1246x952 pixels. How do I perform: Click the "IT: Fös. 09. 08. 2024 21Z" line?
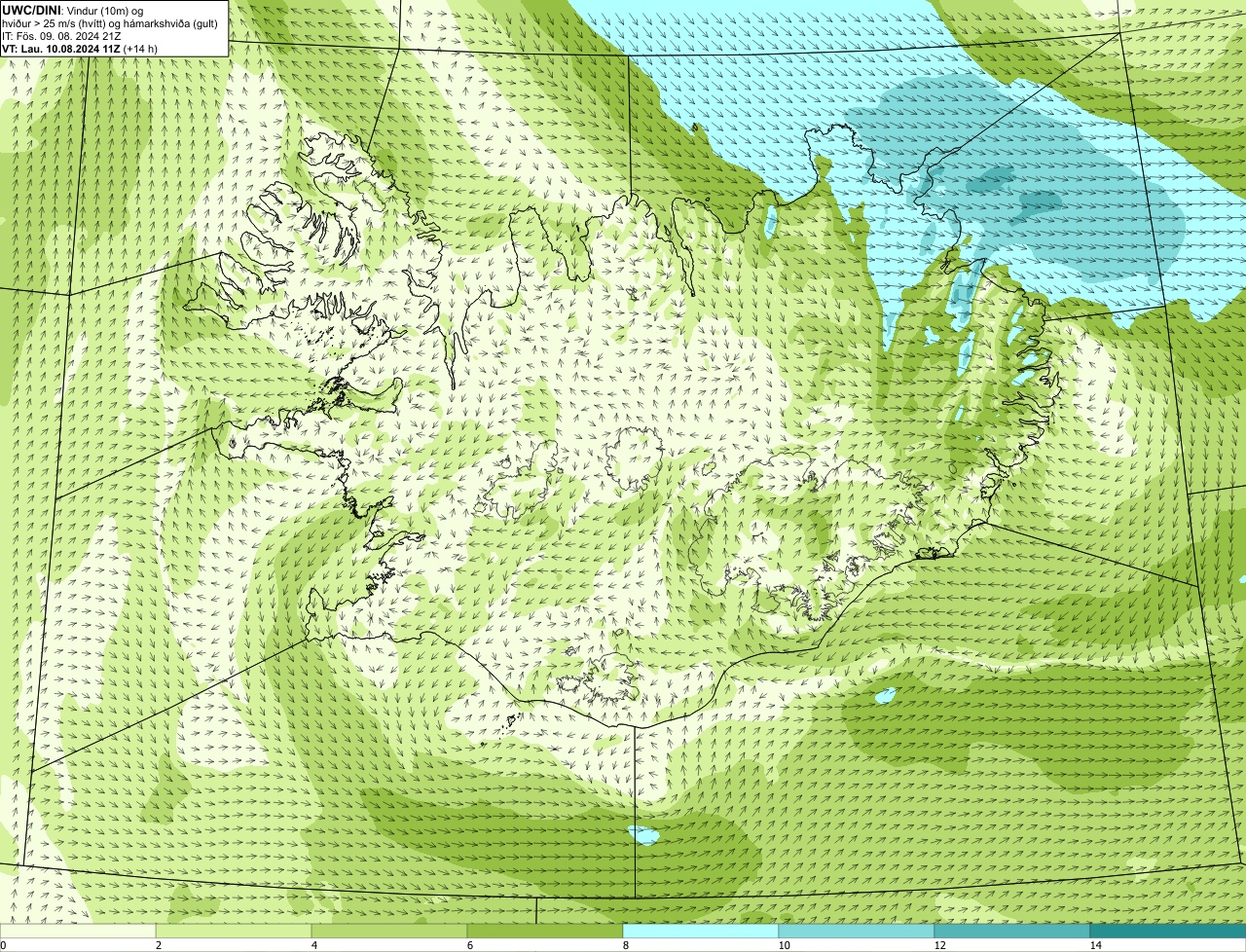coord(61,36)
